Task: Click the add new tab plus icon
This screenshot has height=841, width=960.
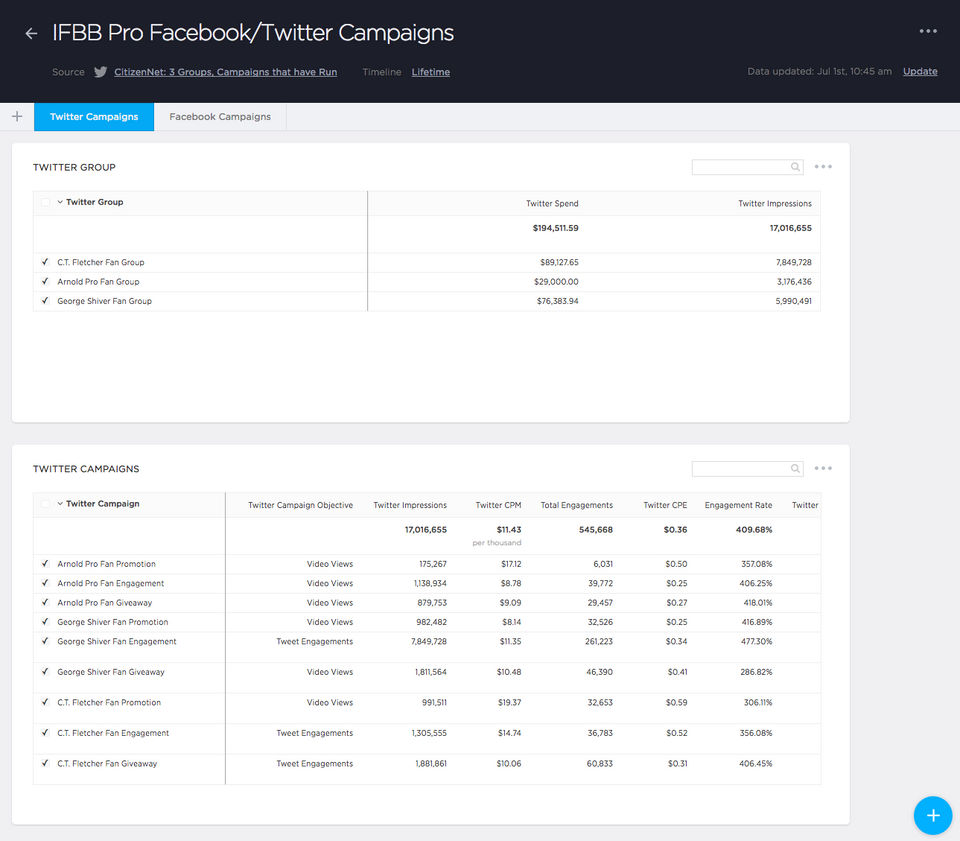Action: [17, 117]
